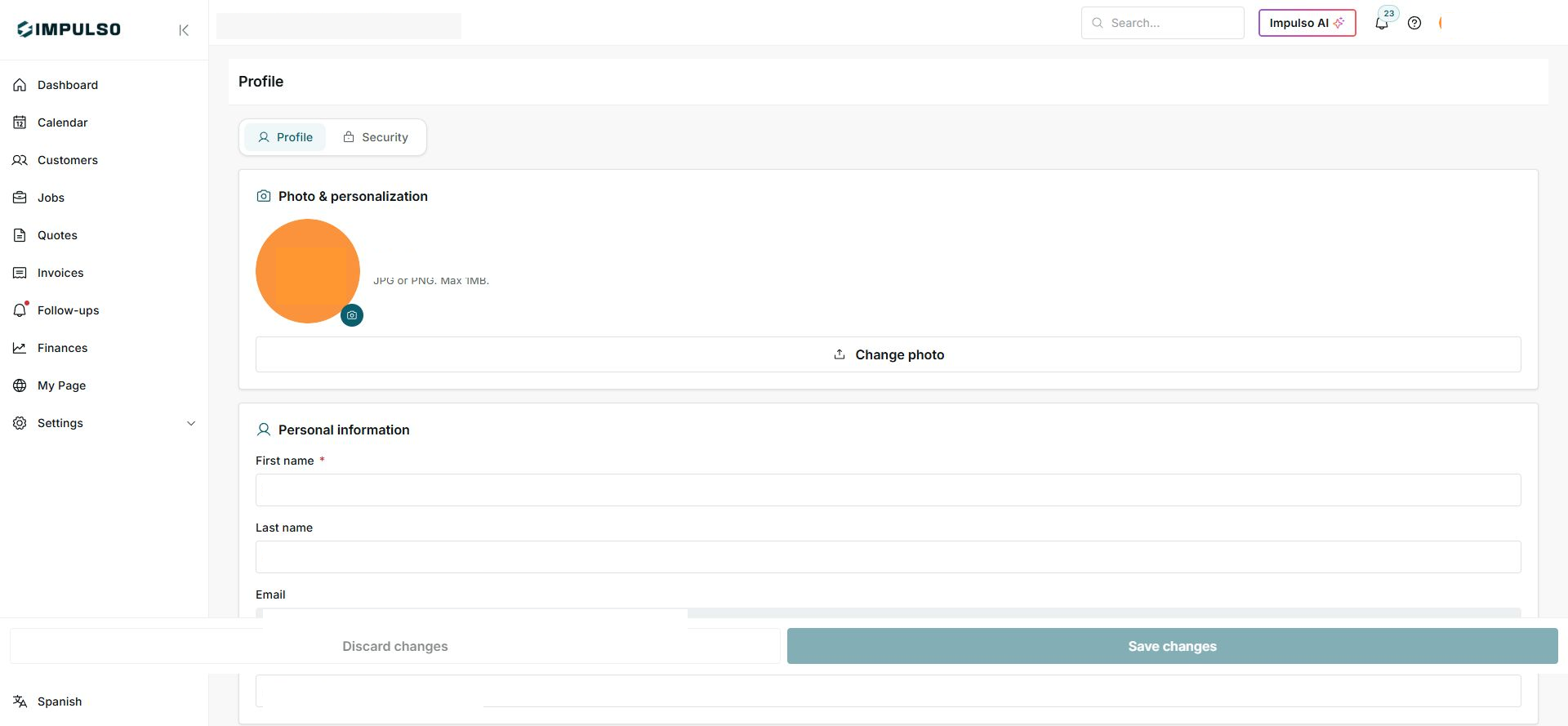Click the translate language icon
The image size is (1568, 726).
point(20,702)
